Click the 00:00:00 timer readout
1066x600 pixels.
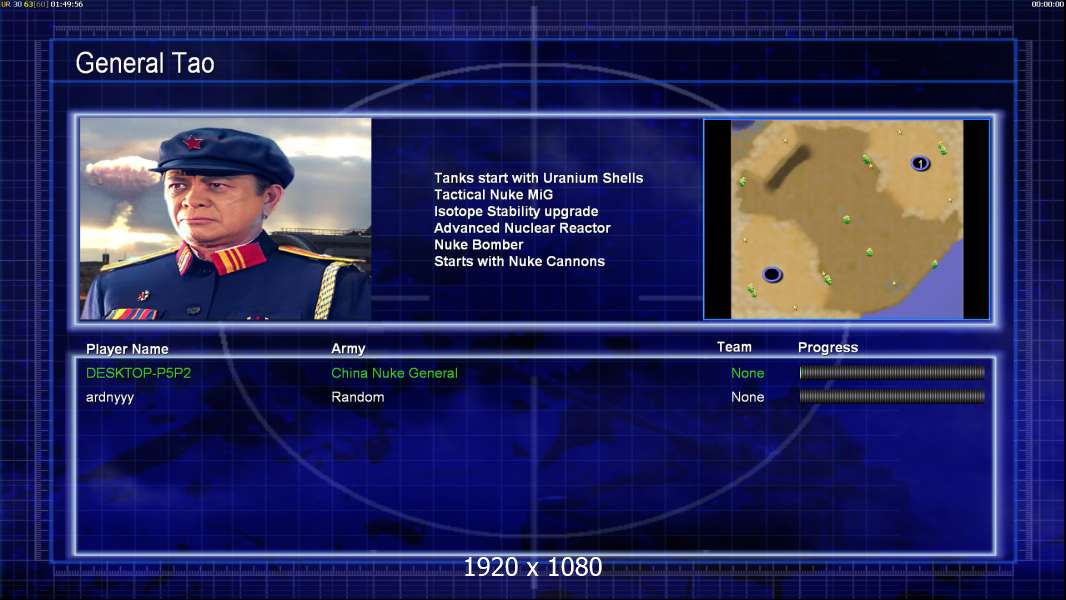click(1048, 4)
